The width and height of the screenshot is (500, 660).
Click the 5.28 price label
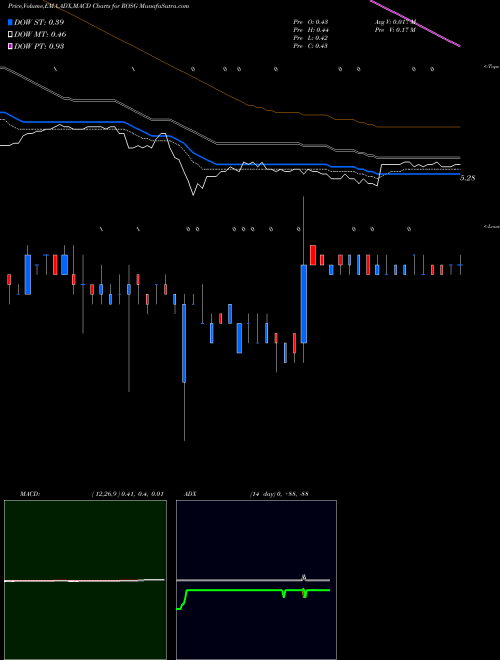[467, 178]
